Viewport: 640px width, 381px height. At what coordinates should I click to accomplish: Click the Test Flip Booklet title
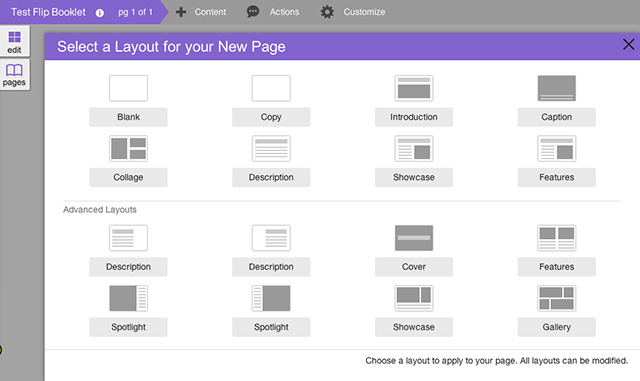click(x=48, y=12)
